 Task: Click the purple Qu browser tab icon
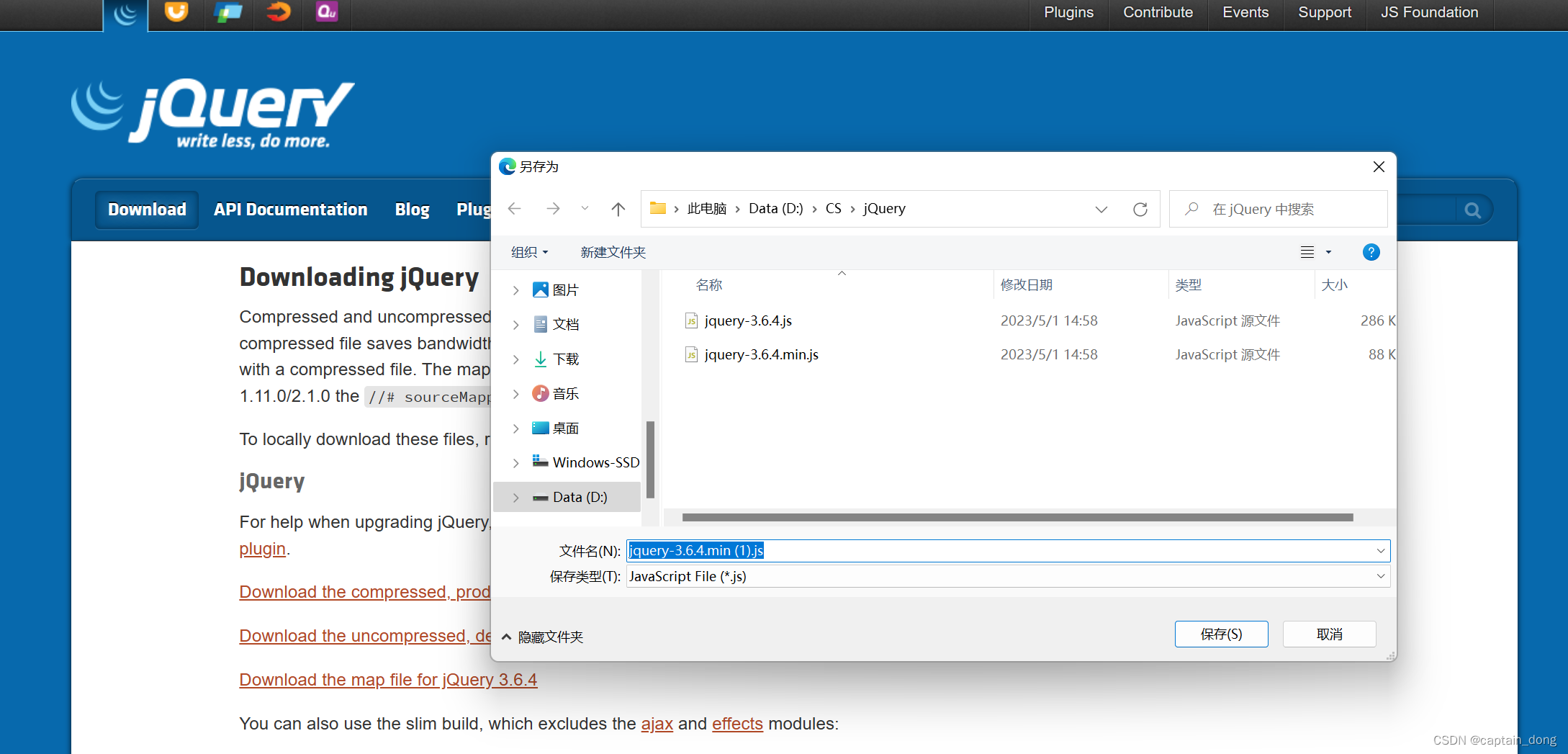click(326, 12)
